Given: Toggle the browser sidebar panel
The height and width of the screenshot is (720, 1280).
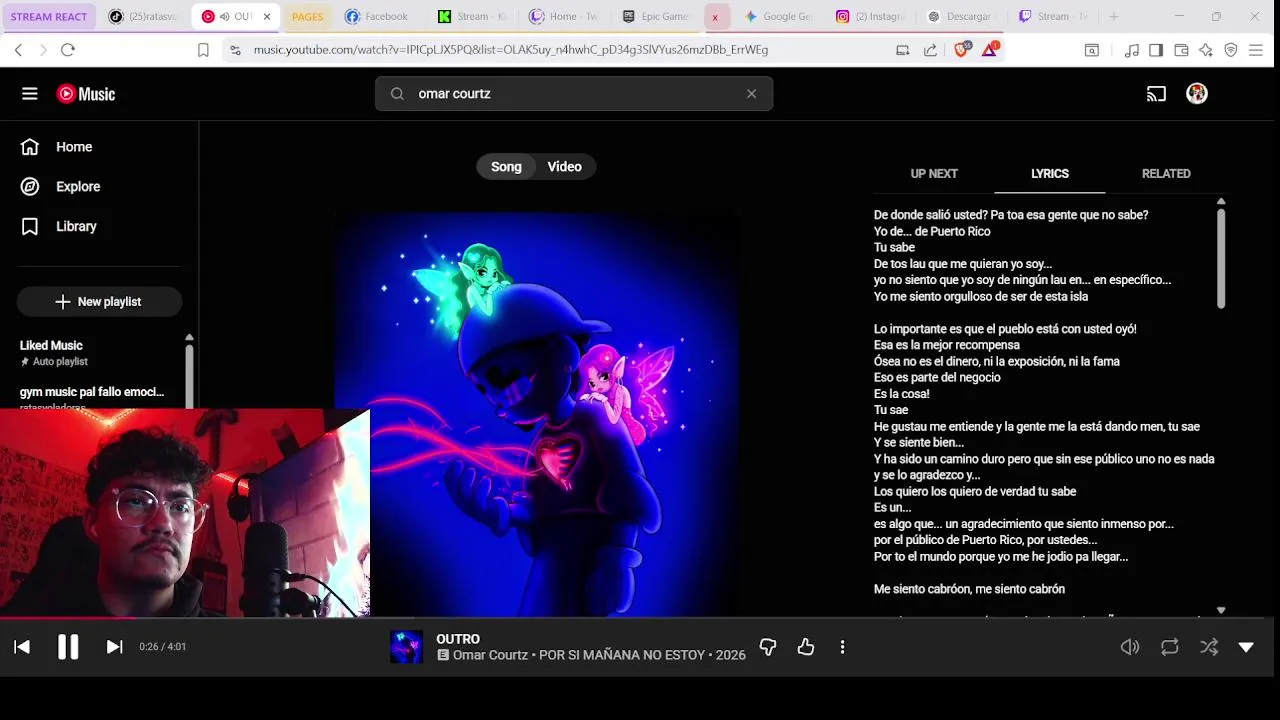Looking at the screenshot, I should pos(1156,50).
